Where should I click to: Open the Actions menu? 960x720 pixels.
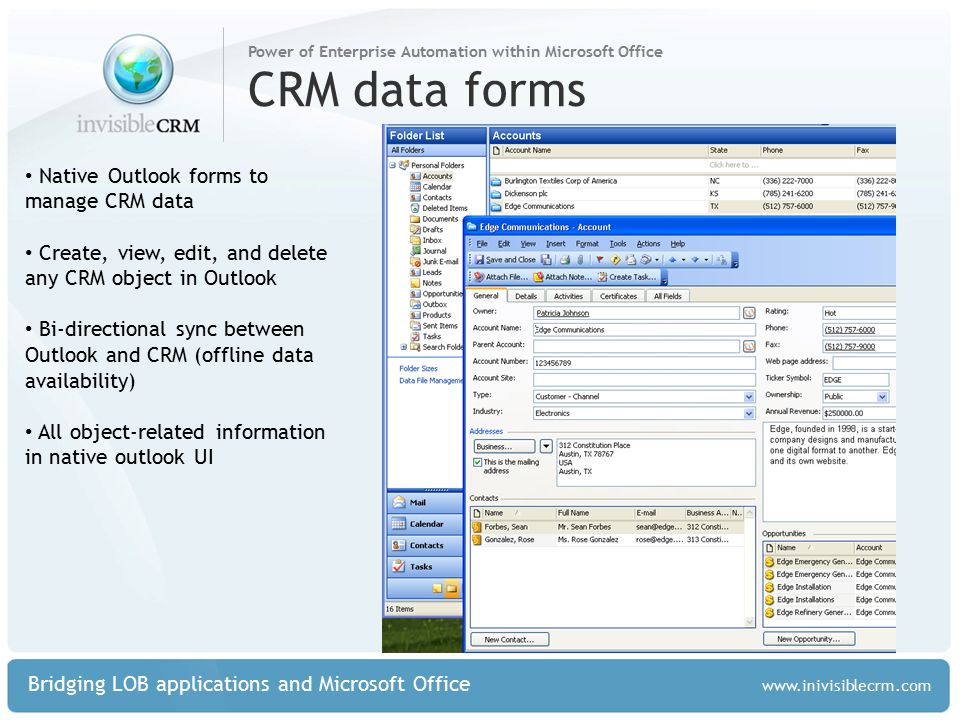[x=648, y=244]
